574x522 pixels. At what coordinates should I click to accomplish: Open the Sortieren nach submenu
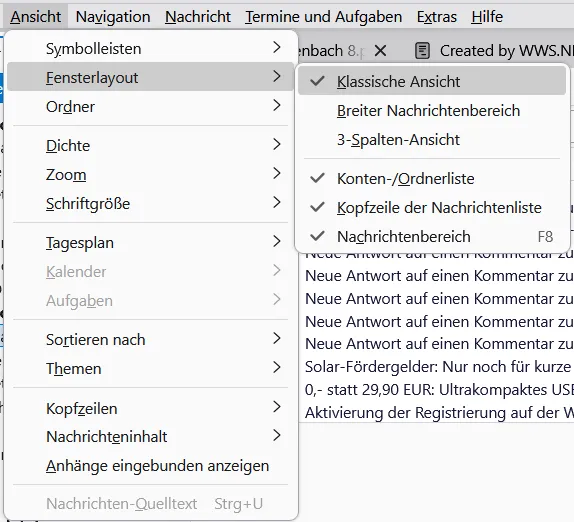150,339
